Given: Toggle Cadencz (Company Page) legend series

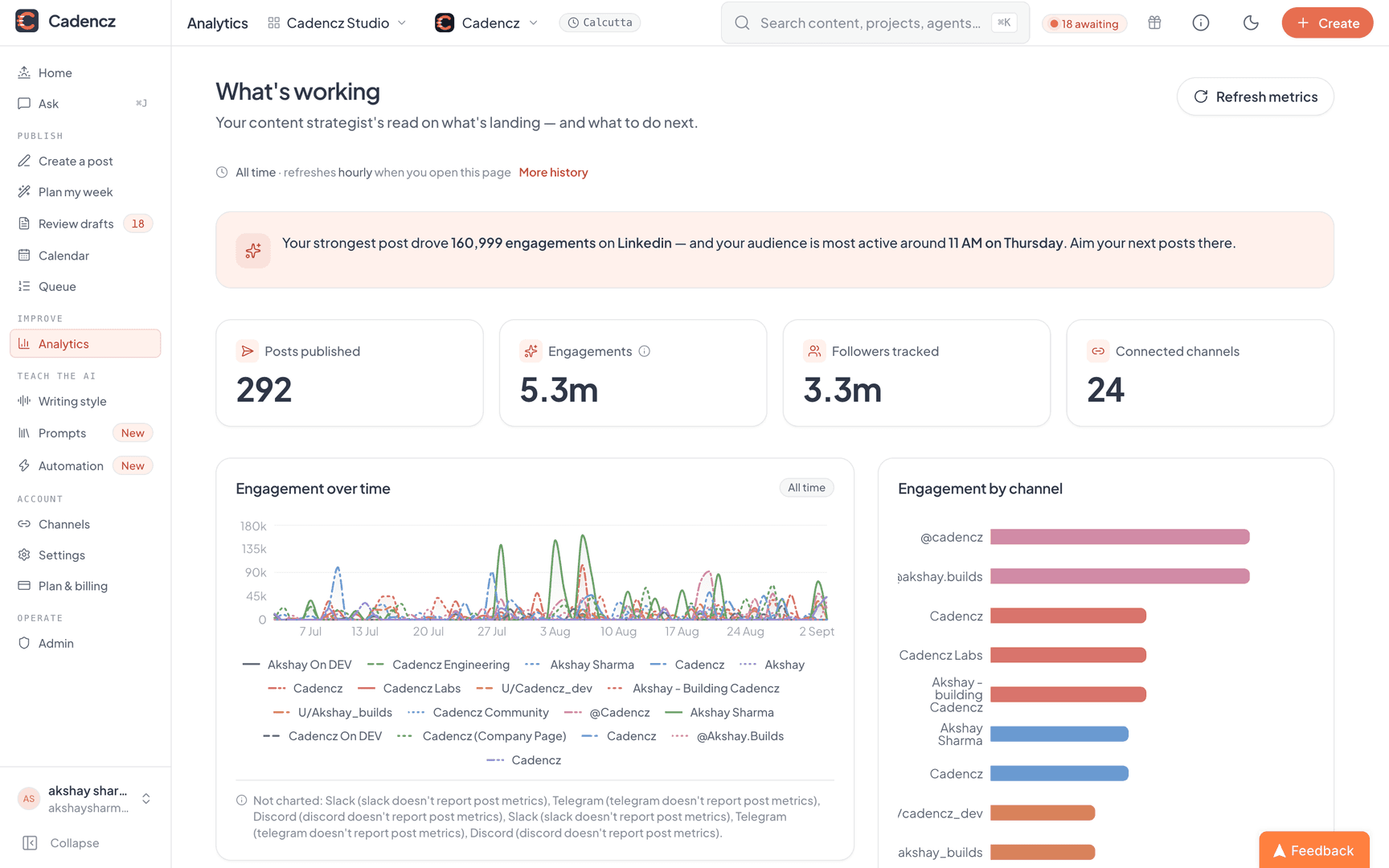Looking at the screenshot, I should (x=481, y=736).
